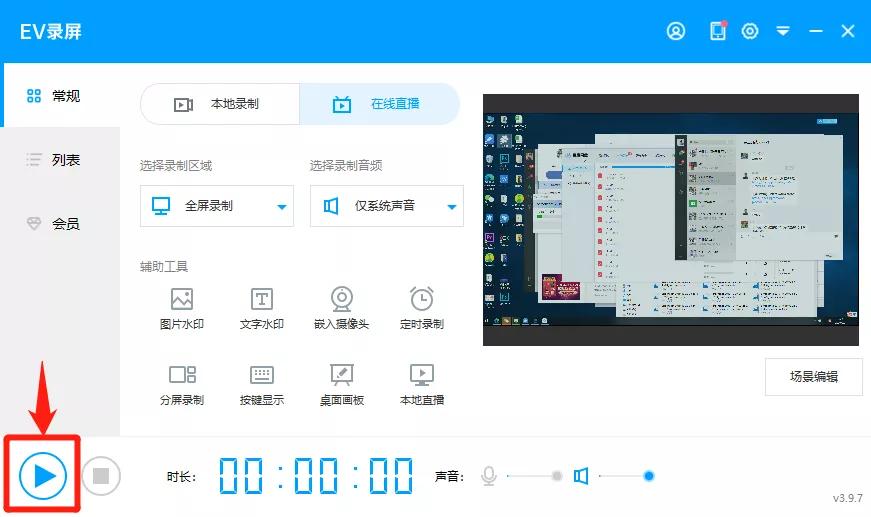Toggle the system speaker icon mute
This screenshot has height=517, width=871.
coord(581,476)
